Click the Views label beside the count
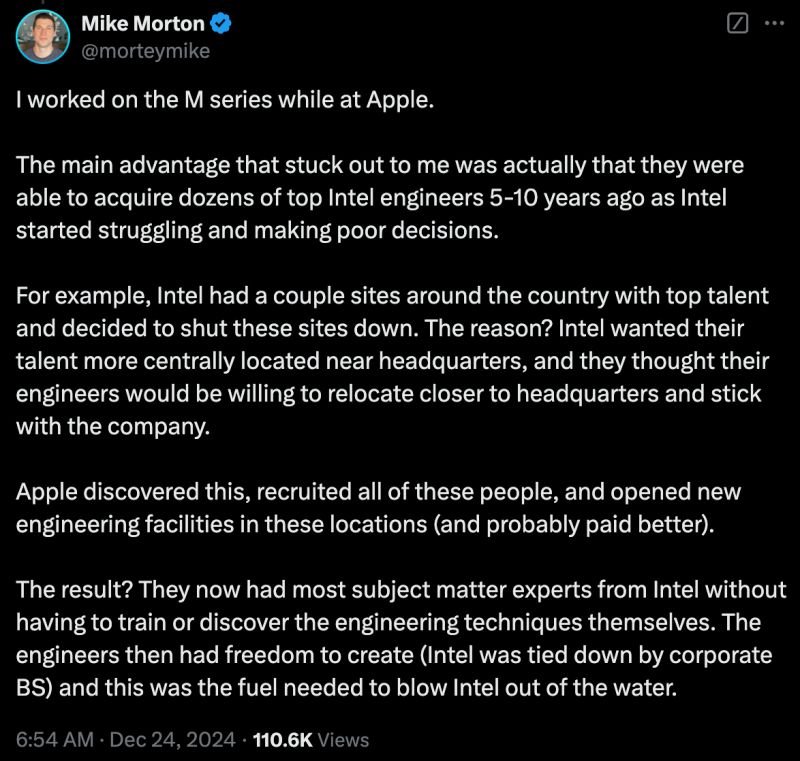 [343, 740]
